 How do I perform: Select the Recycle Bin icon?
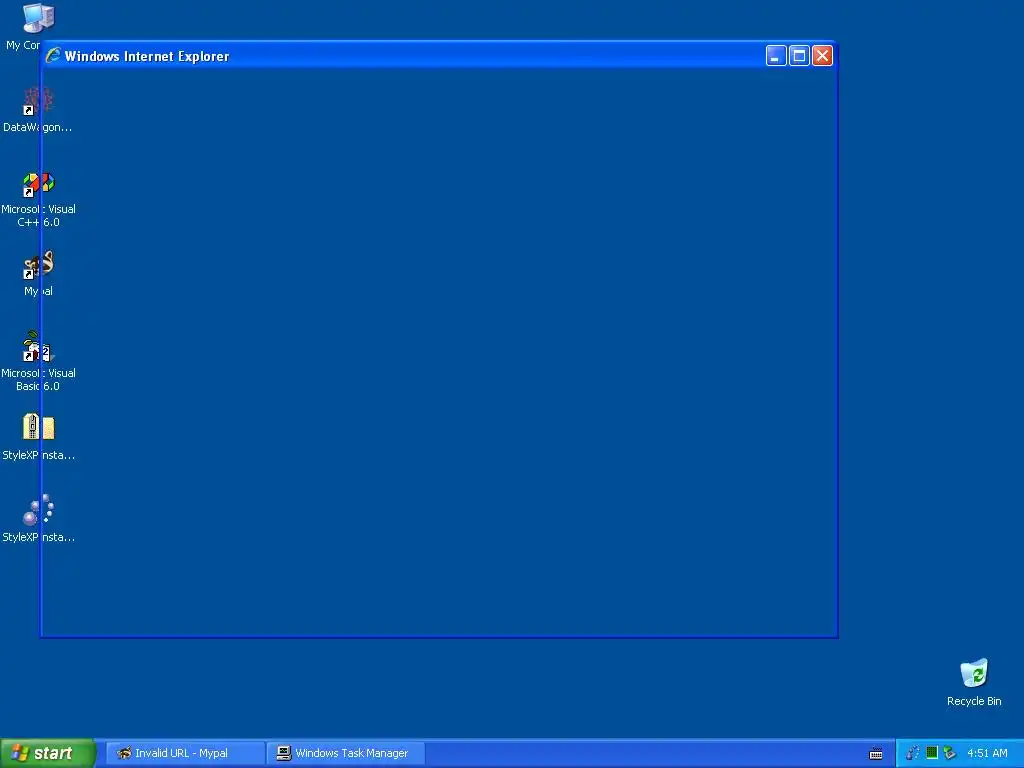974,673
